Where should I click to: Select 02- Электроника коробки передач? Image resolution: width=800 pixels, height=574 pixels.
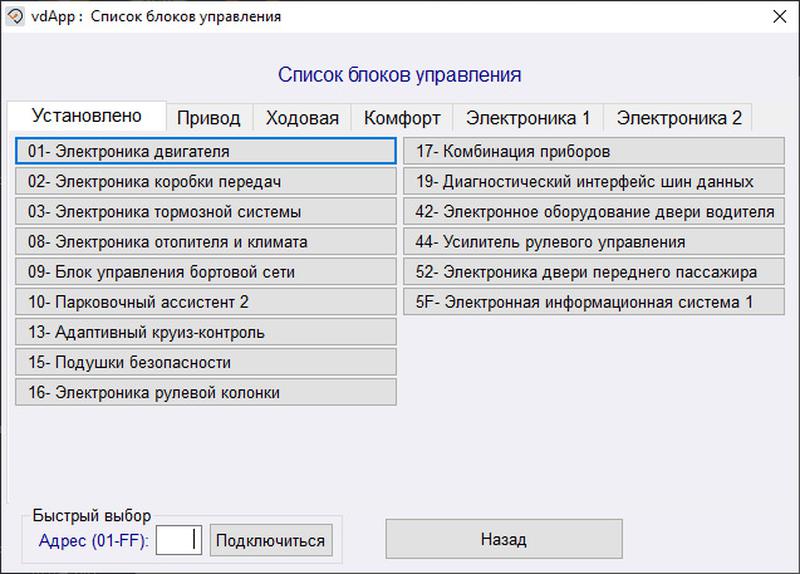[206, 182]
